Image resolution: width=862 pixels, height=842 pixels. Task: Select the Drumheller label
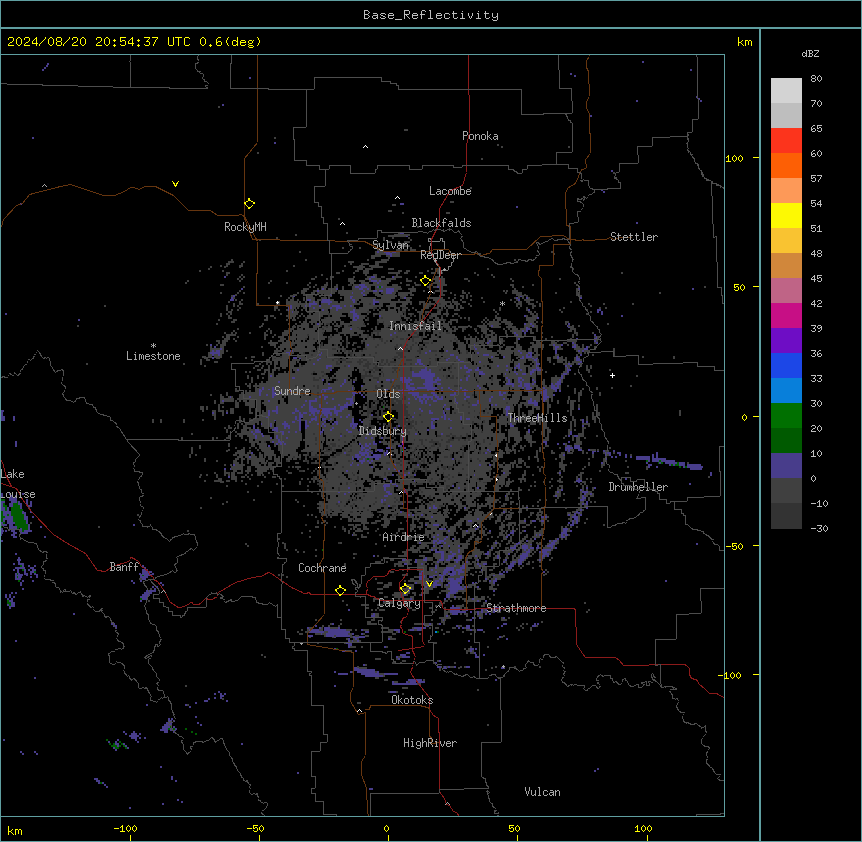[638, 487]
